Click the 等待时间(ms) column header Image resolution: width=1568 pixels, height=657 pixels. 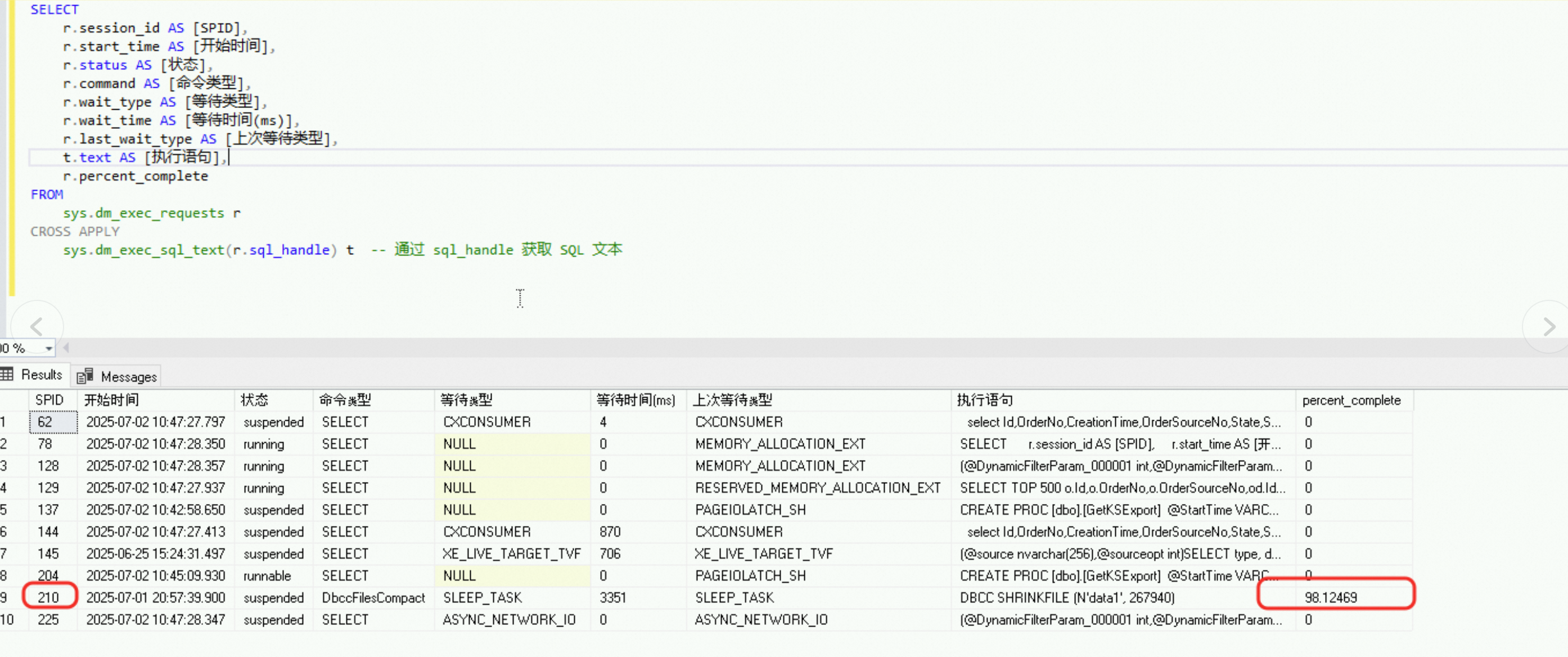click(636, 400)
